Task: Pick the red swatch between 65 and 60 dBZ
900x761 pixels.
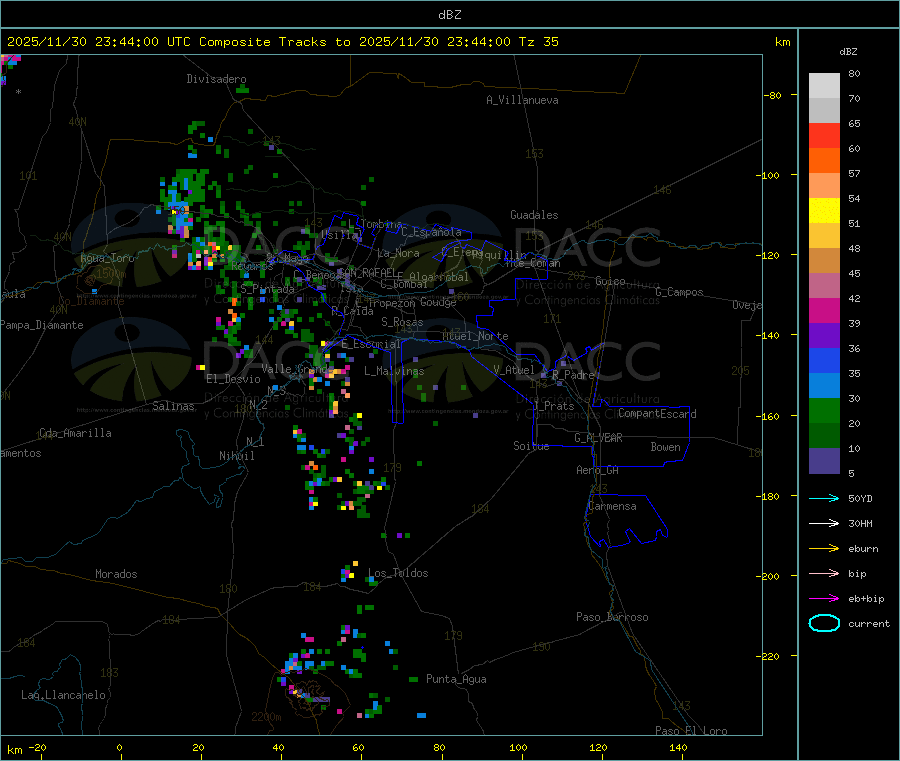Action: (x=824, y=135)
